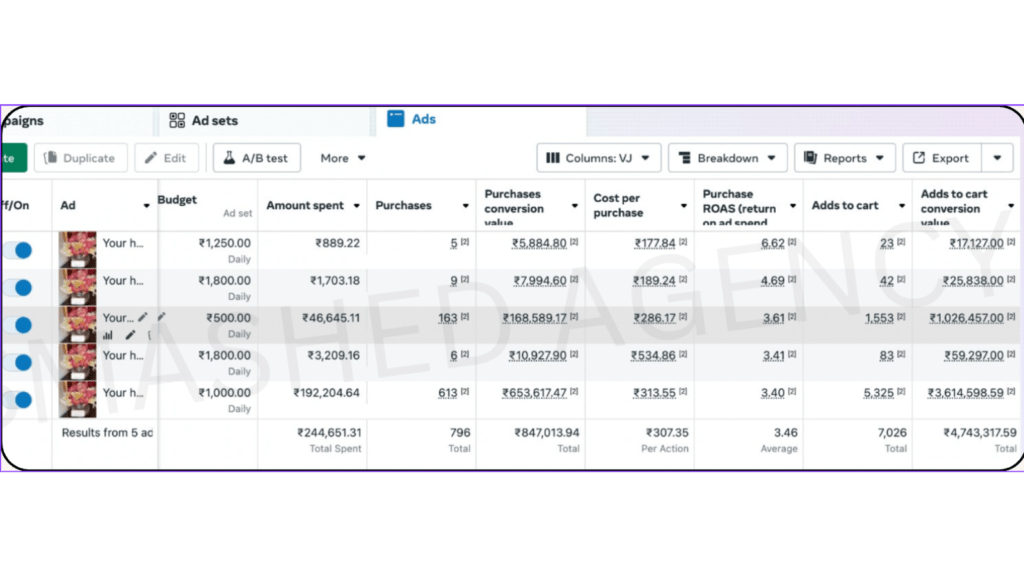Open the chart icon under the ₹500.00 ad
The width and height of the screenshot is (1024, 576).
tap(108, 335)
